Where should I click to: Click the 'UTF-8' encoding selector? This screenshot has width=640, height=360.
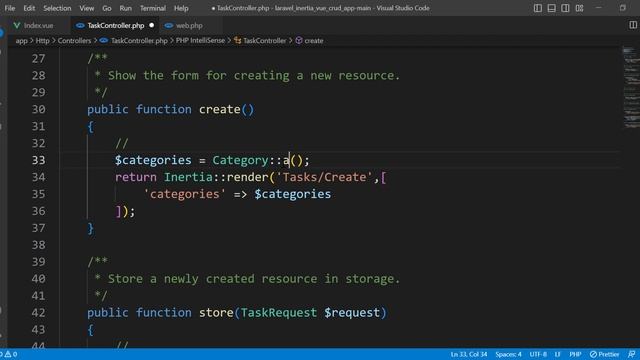[x=538, y=354]
